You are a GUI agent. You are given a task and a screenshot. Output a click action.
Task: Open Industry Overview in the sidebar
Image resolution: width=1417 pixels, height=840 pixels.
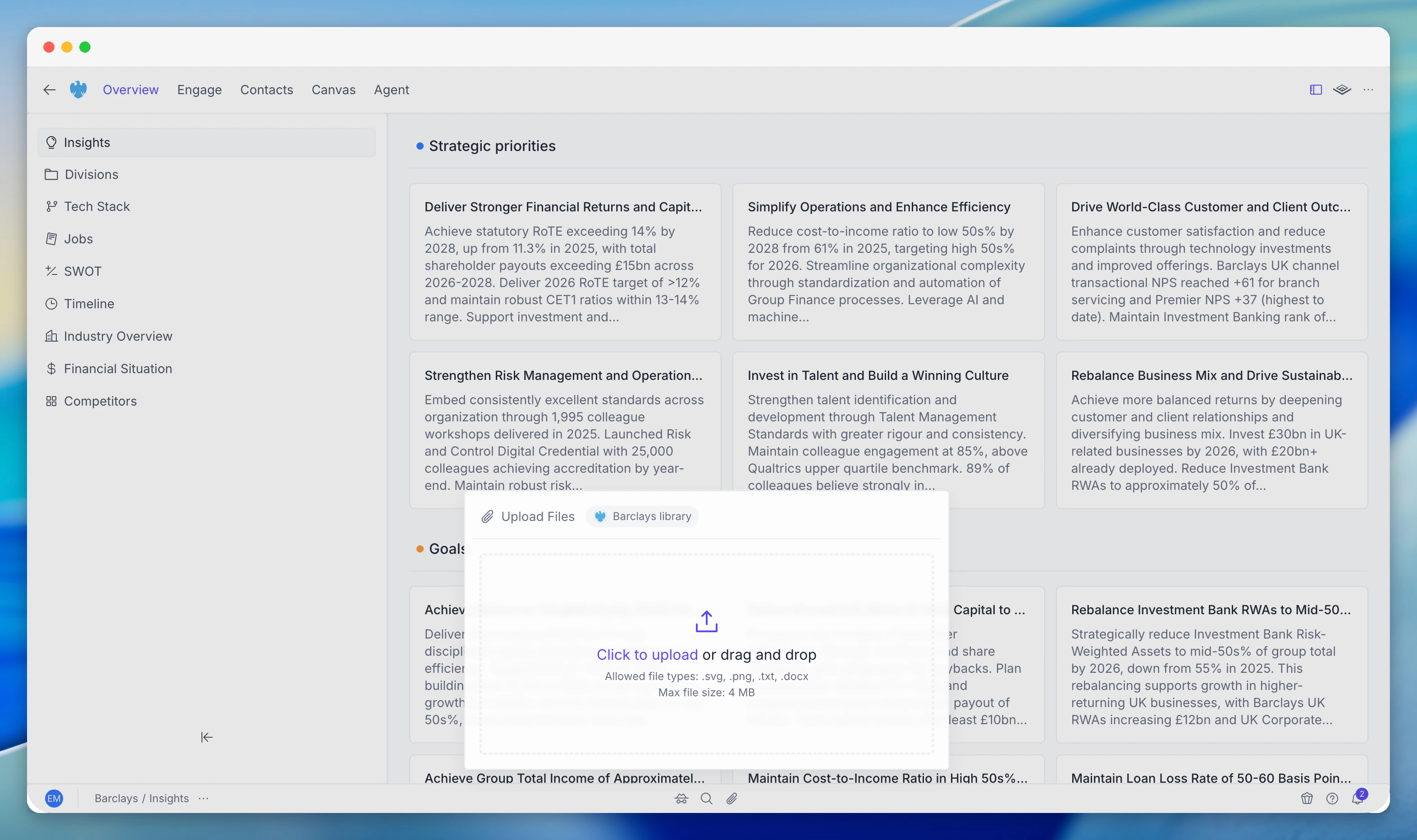[x=206, y=336]
